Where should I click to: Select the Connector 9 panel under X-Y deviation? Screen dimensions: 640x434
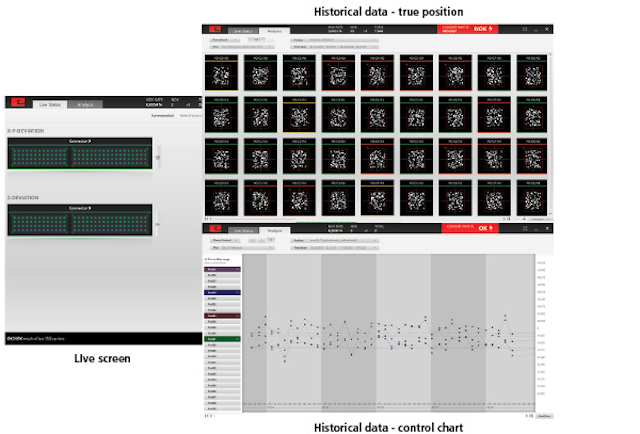click(x=80, y=153)
